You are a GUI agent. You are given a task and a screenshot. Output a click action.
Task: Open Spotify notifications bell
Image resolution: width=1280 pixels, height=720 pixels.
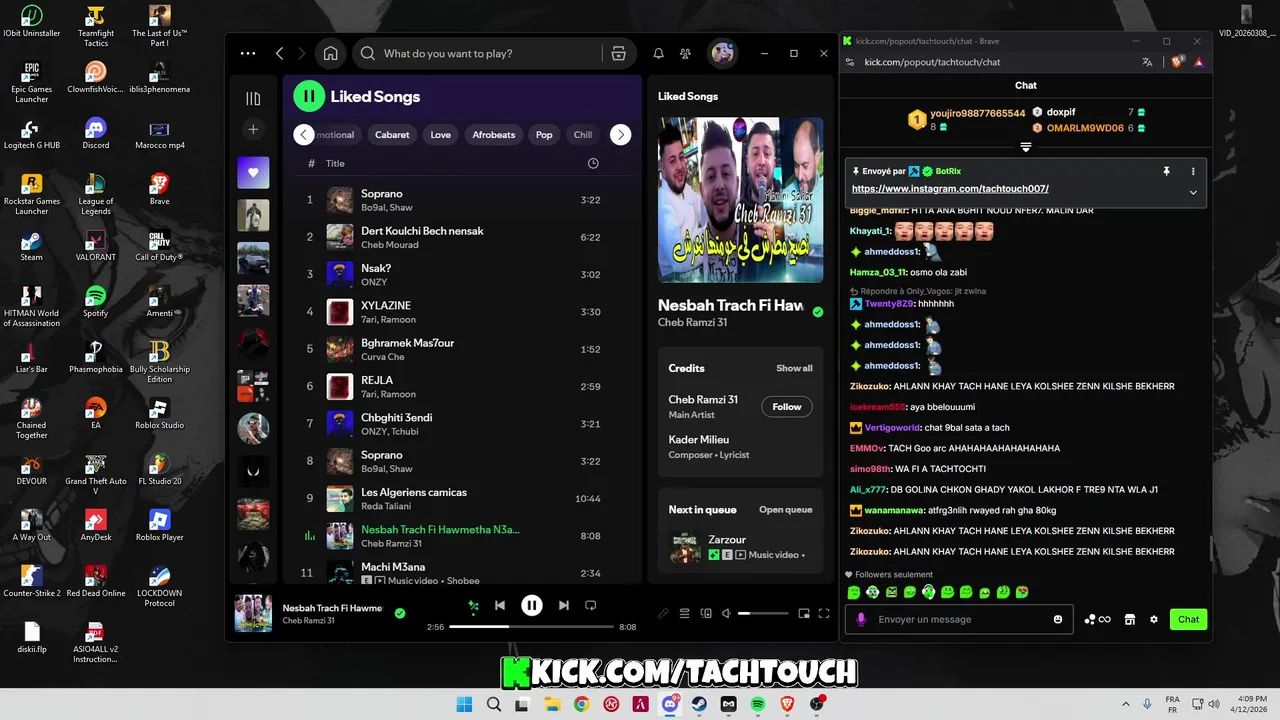(x=658, y=54)
